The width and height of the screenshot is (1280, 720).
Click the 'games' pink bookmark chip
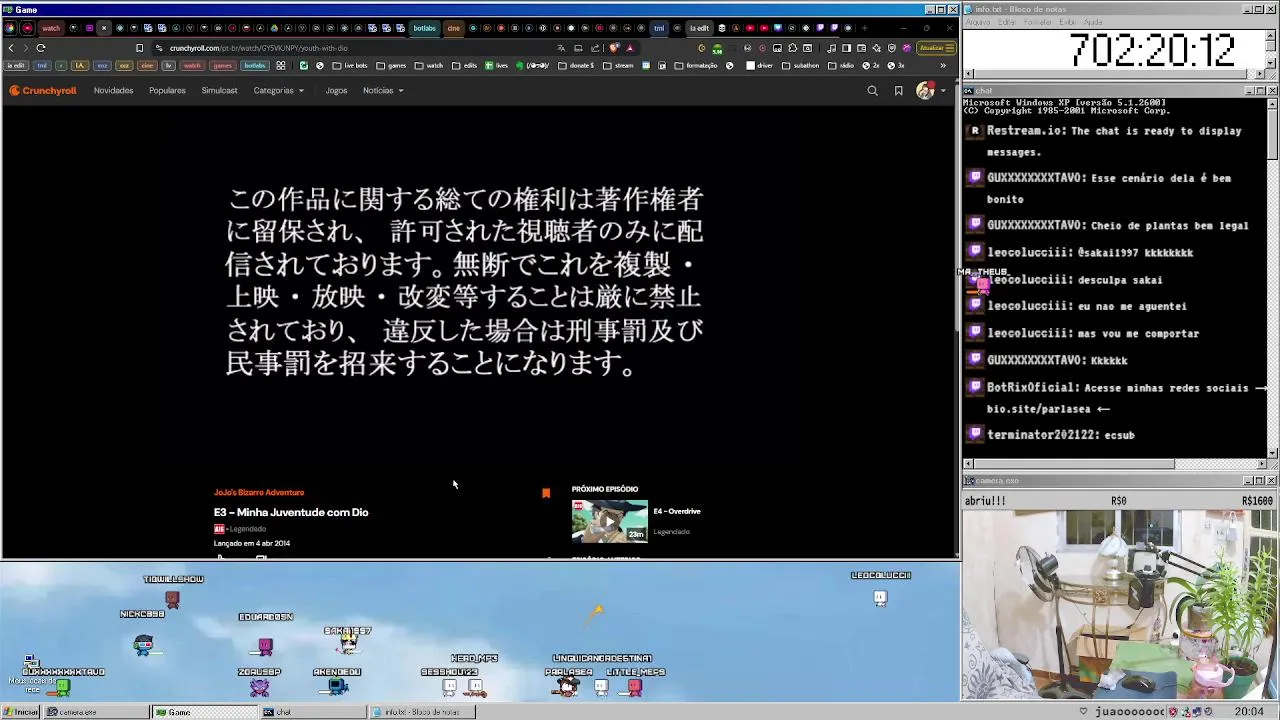coord(223,66)
